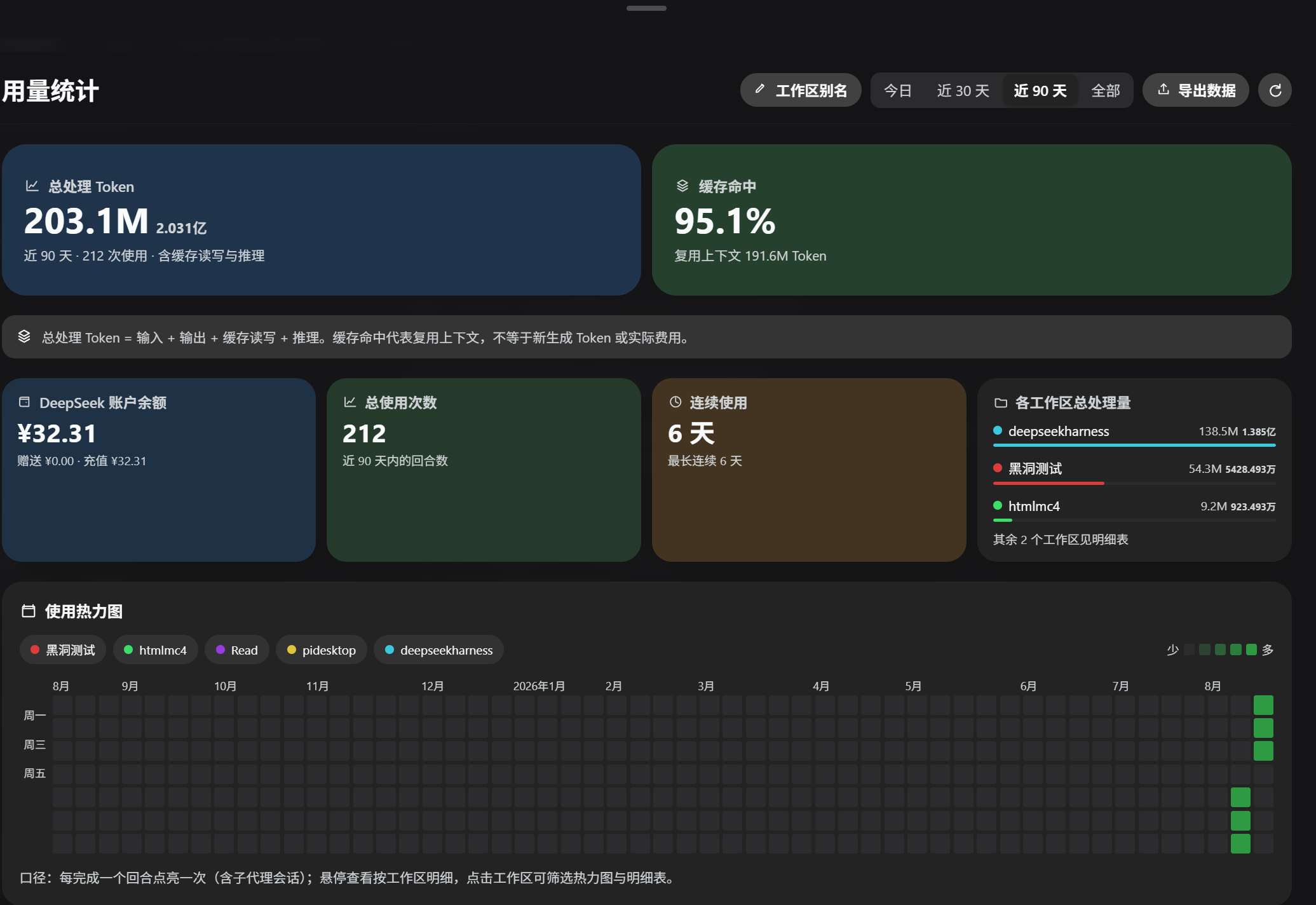1316x905 pixels.
Task: Click the 6 天 streak value
Action: pos(691,433)
